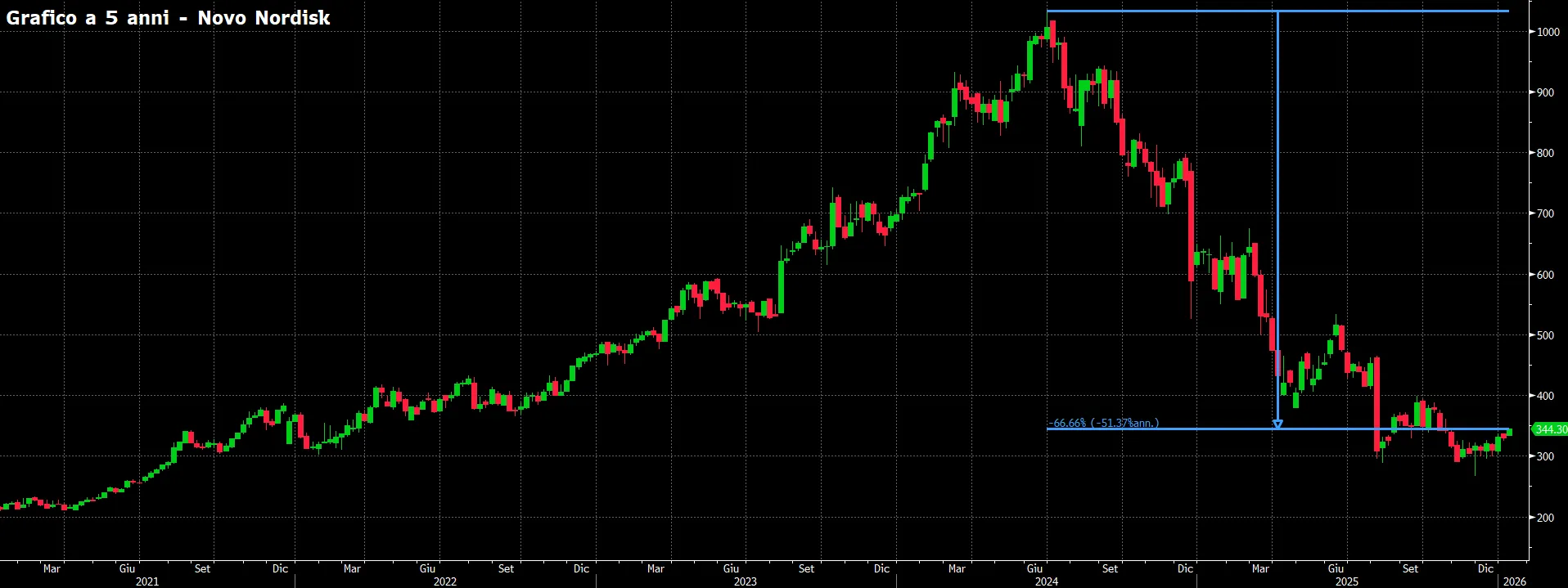1568x588 pixels.
Task: Click the Dic month label nearest 2026
Action: (x=1485, y=568)
